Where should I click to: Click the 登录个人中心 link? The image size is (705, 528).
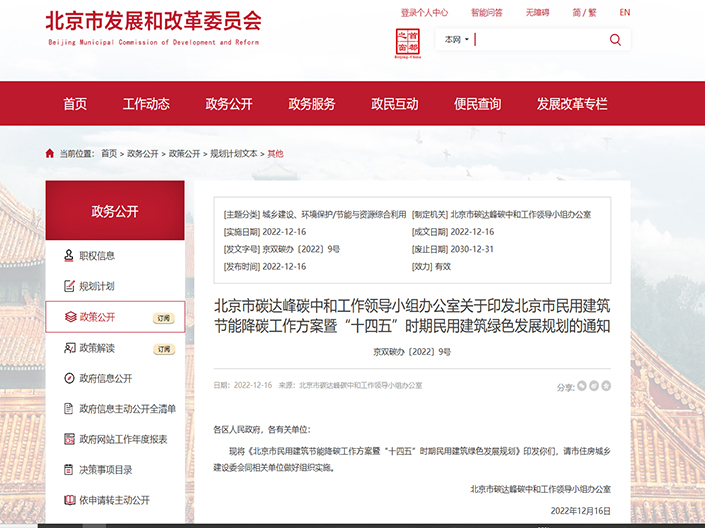(x=424, y=13)
